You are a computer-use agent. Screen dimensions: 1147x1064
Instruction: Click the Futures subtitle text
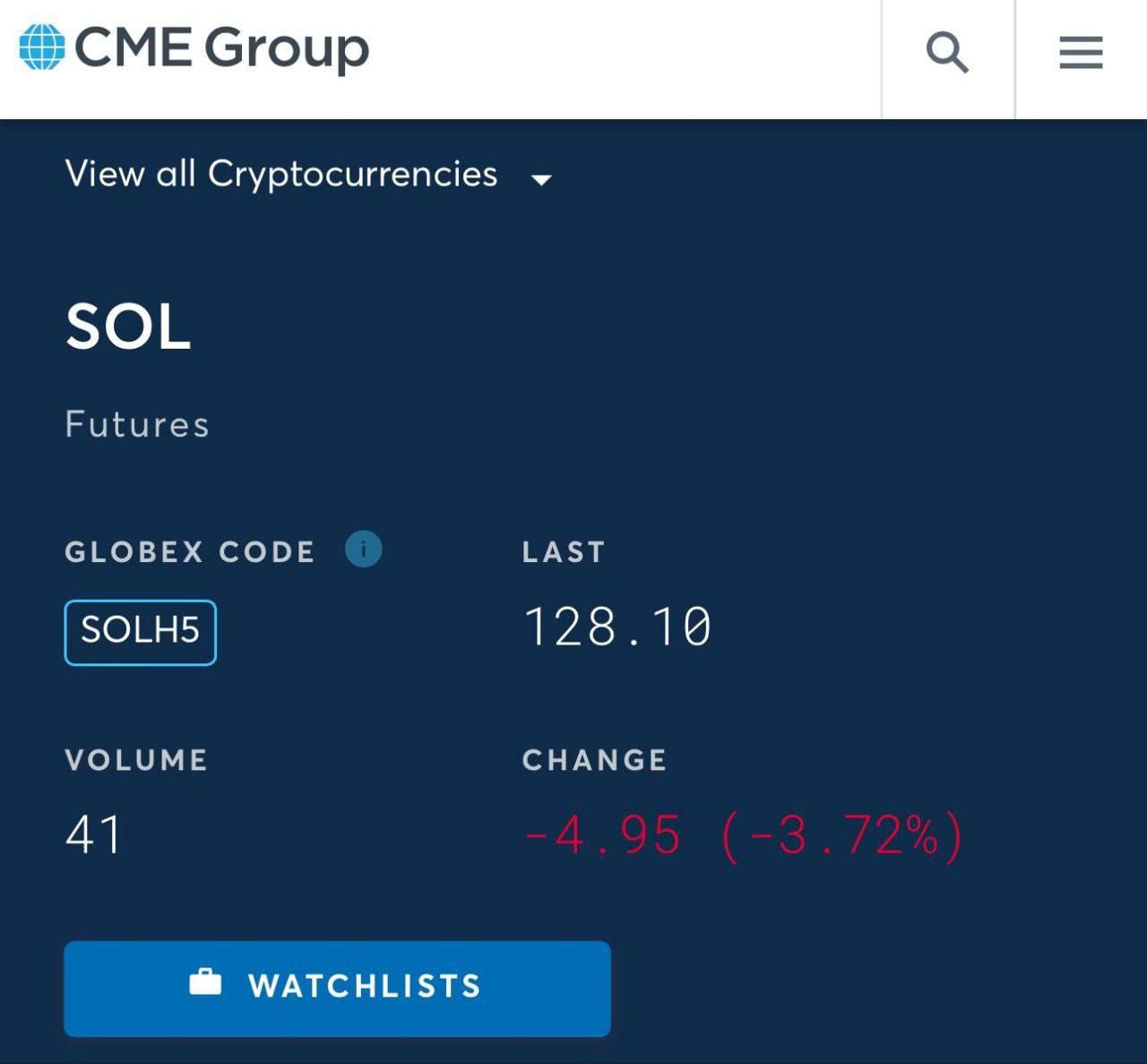tap(137, 425)
